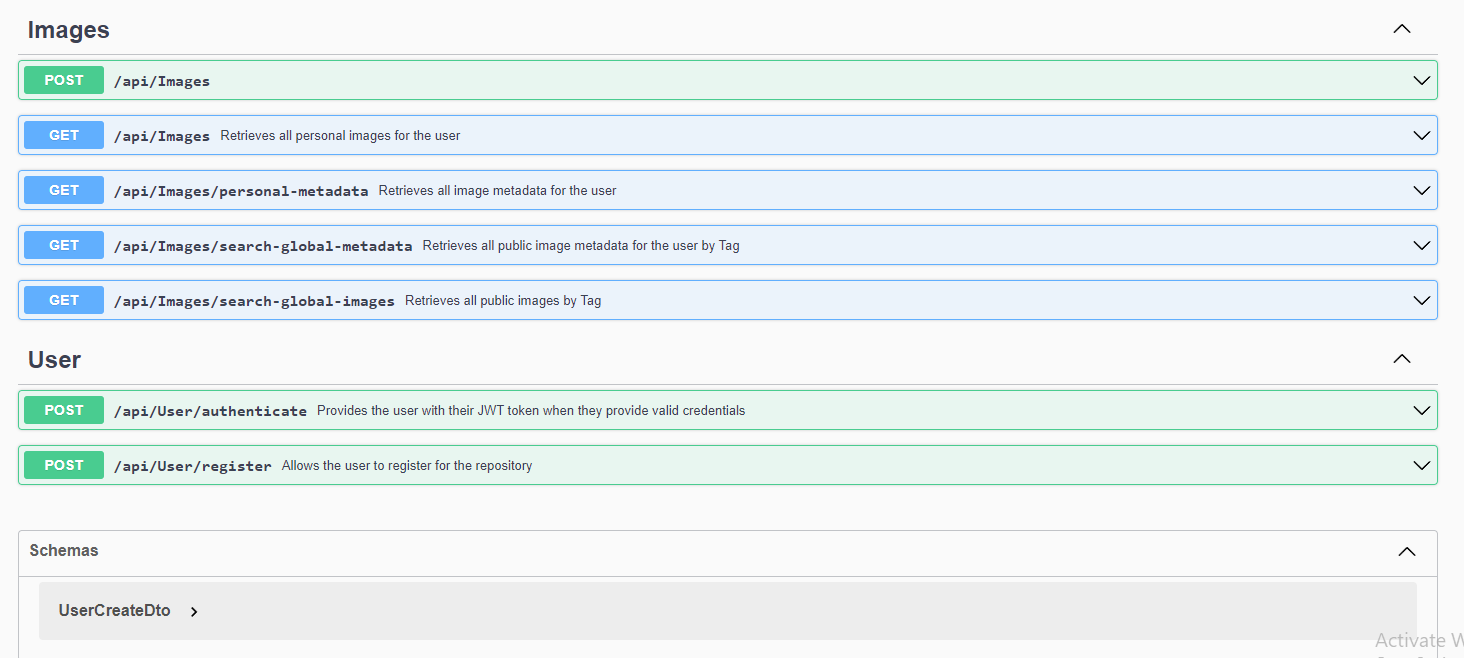The height and width of the screenshot is (658, 1464).
Task: Expand chevron on User/register row
Action: [x=1422, y=465]
